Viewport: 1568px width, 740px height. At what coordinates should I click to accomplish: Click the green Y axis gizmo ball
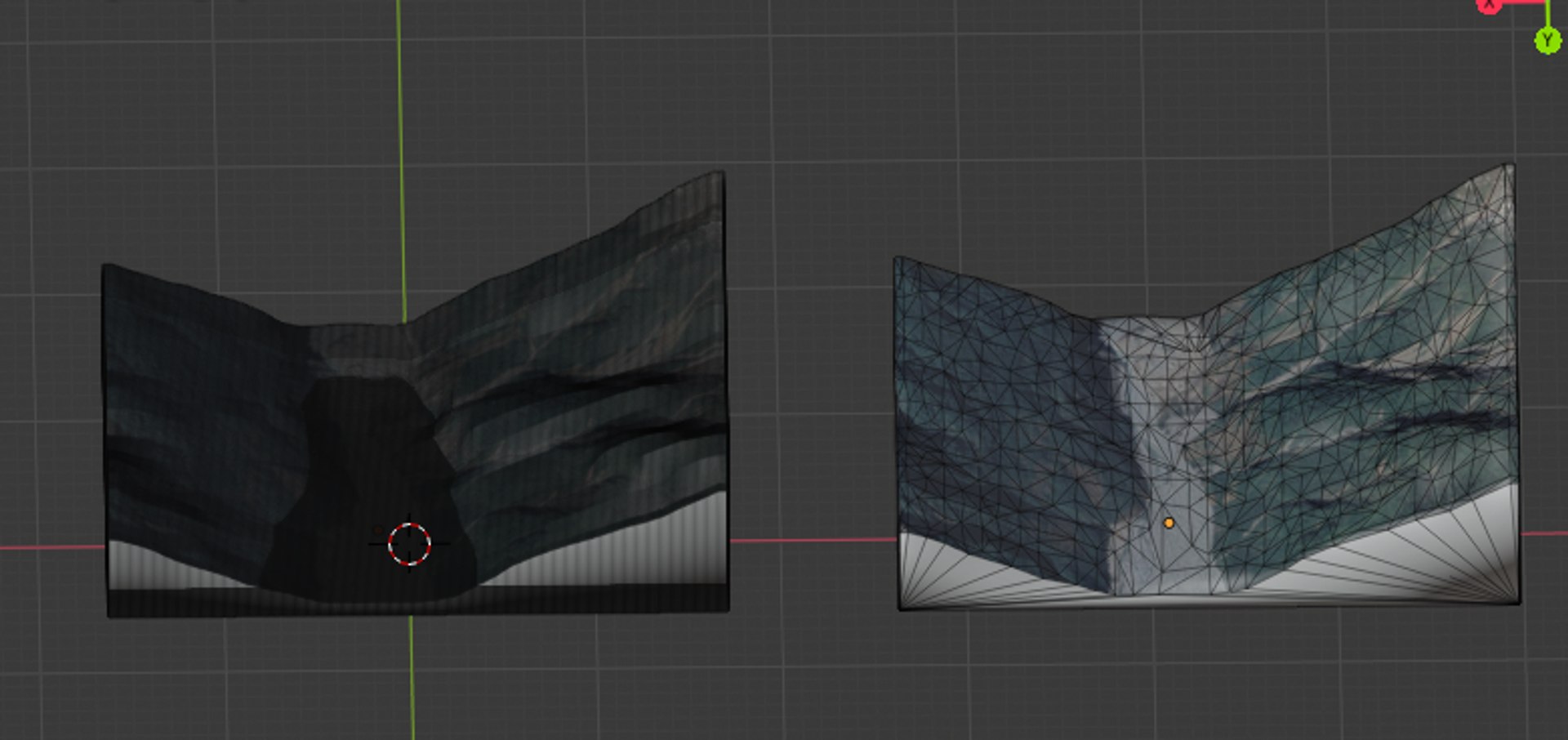pos(1548,40)
